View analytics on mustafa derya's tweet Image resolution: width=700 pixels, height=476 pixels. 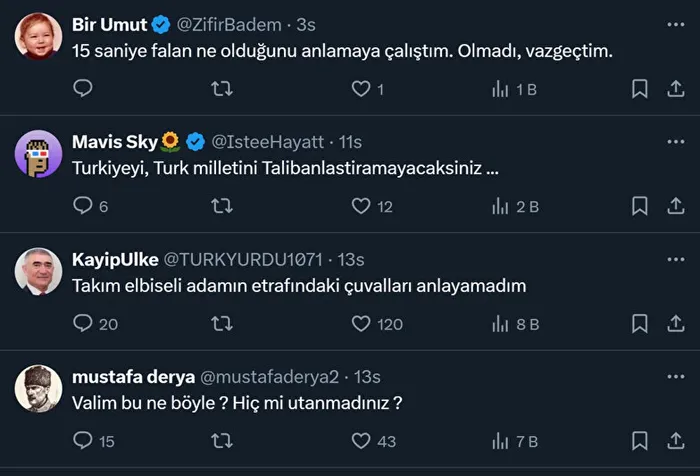click(x=502, y=441)
